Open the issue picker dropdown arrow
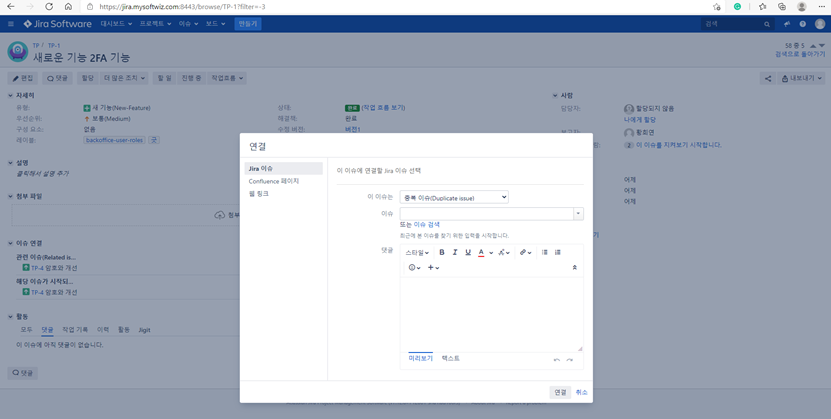 (578, 213)
